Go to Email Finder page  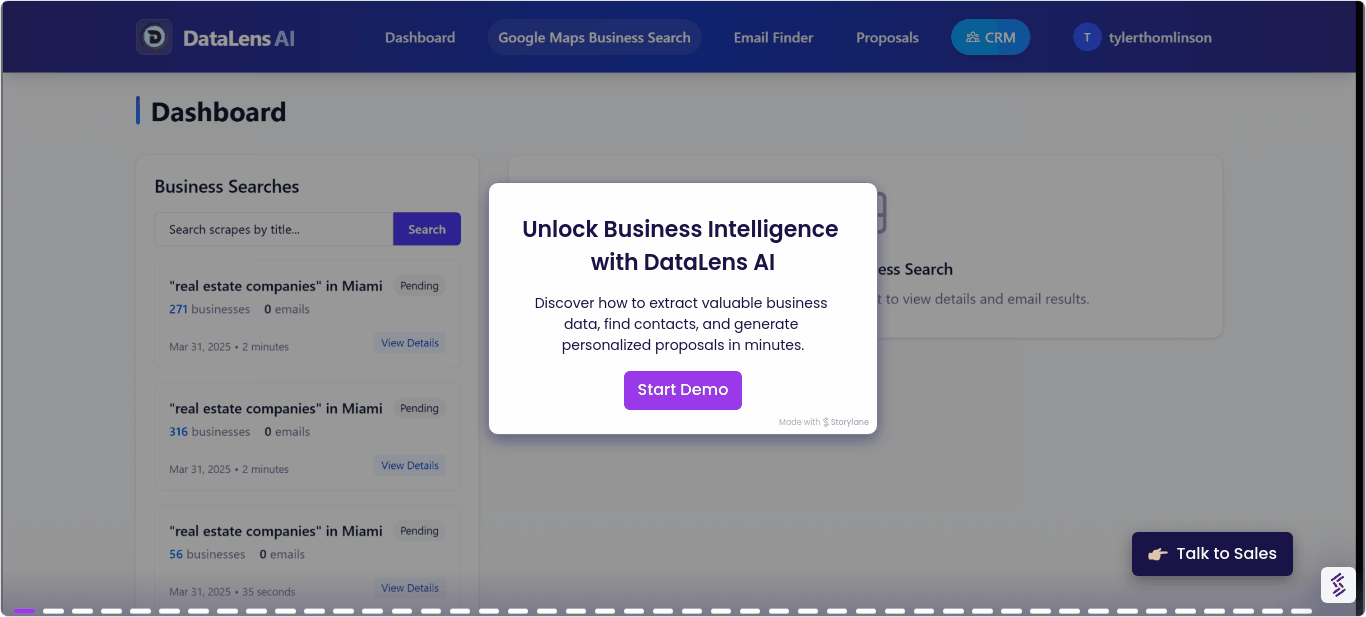(x=773, y=37)
